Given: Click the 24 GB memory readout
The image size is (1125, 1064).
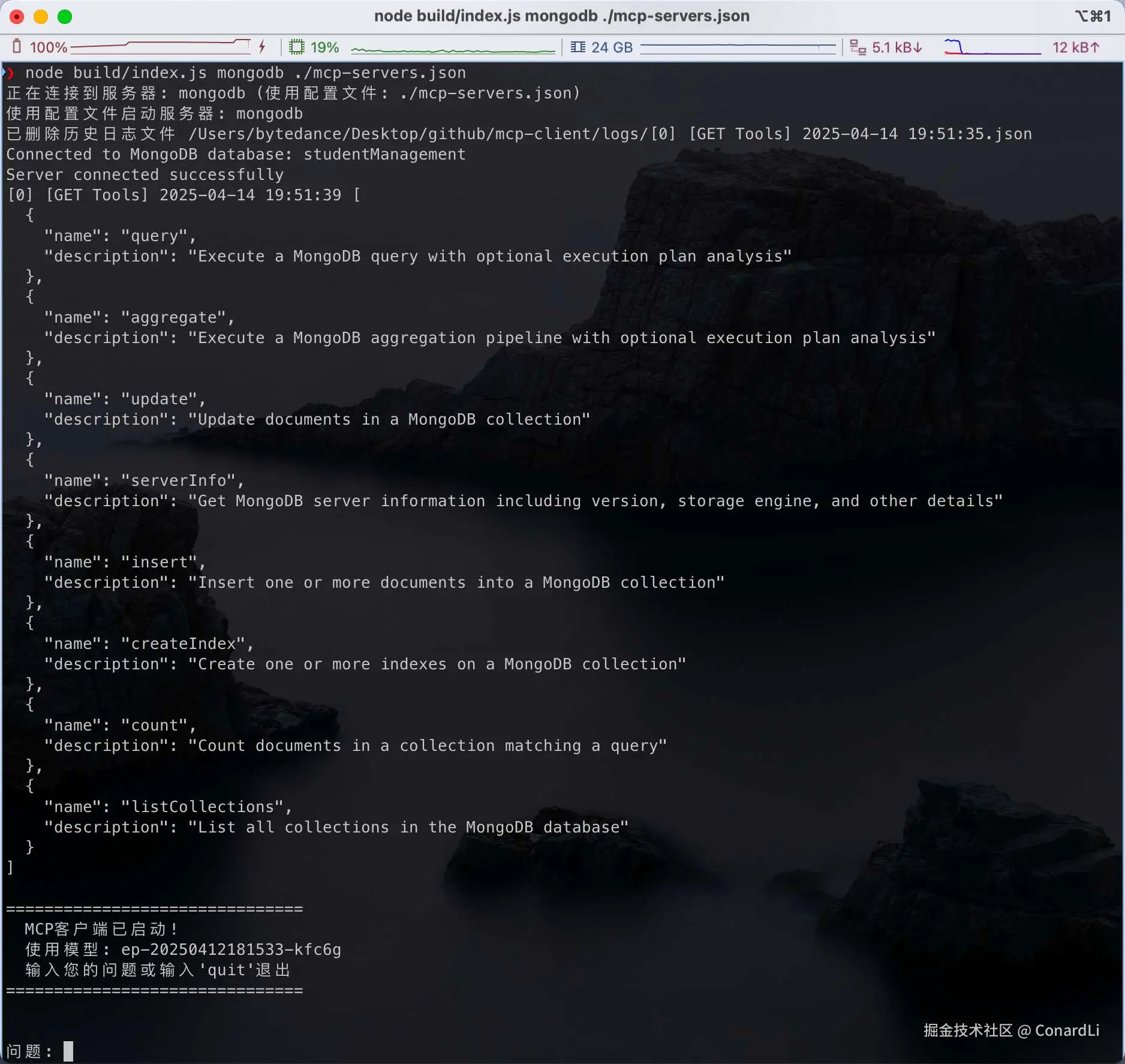Looking at the screenshot, I should pos(612,47).
